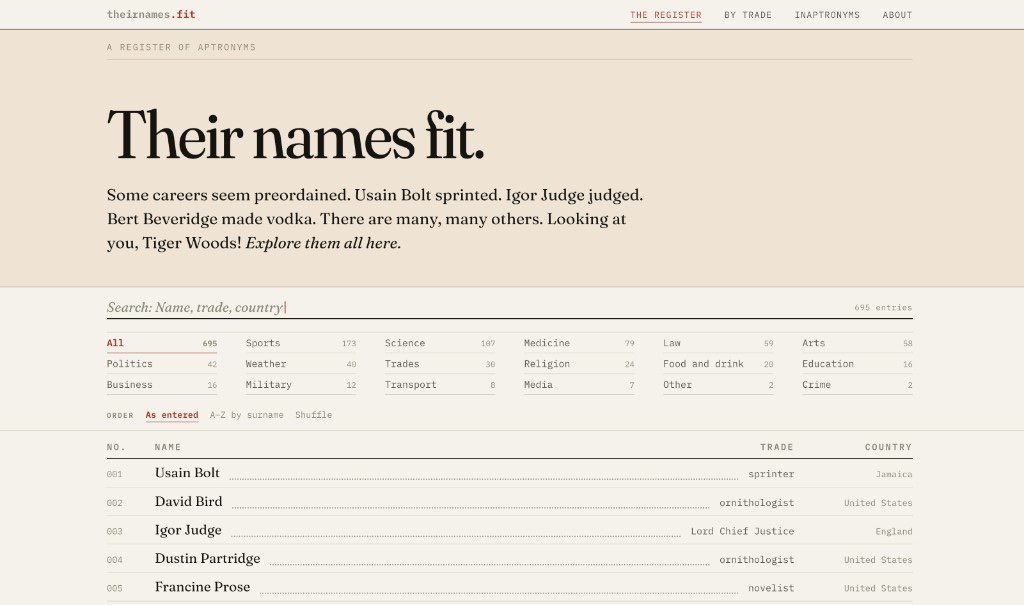This screenshot has height=605, width=1024.
Task: Choose the Crime category
Action: 857,385
